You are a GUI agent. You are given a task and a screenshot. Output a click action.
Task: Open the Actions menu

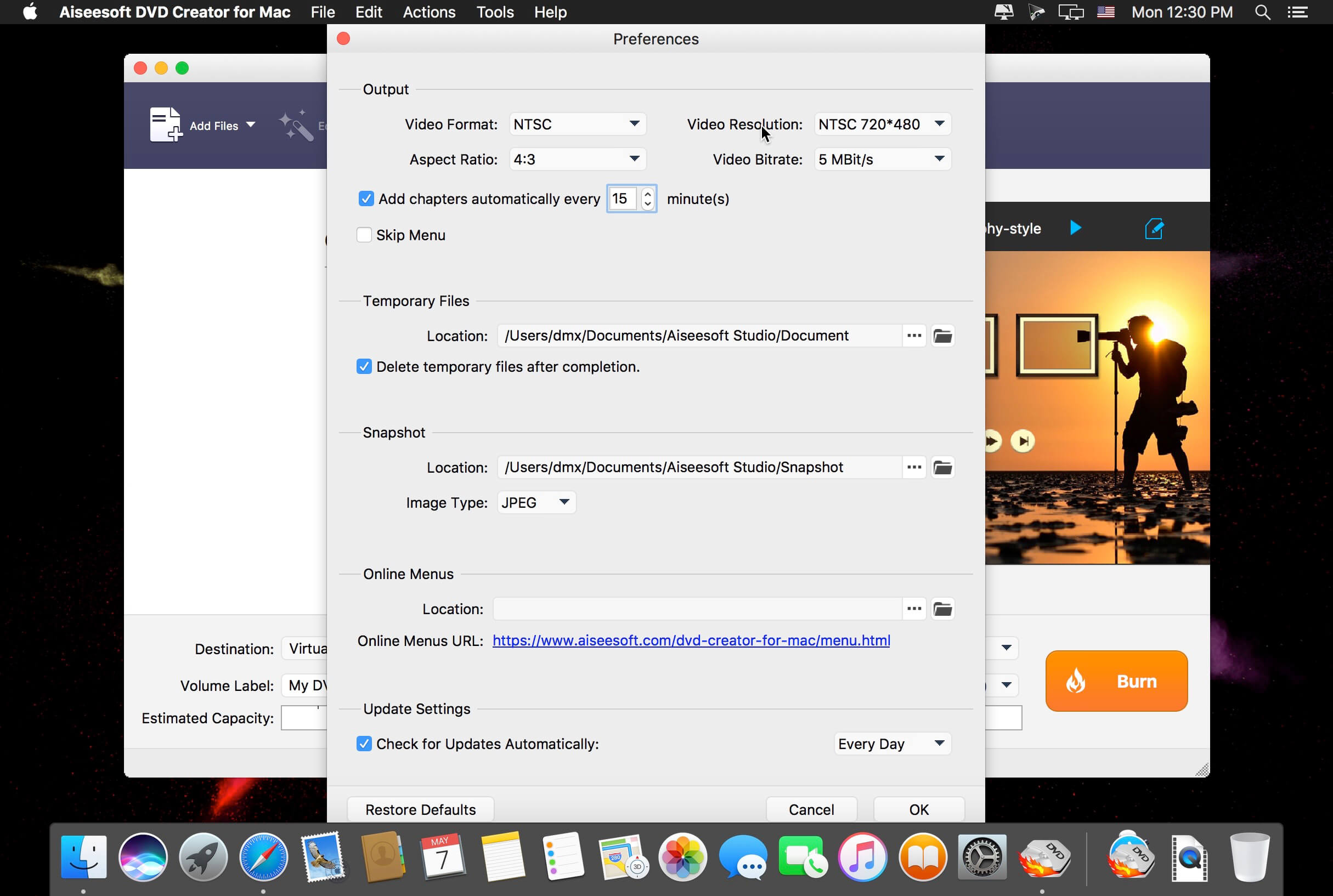(x=429, y=12)
